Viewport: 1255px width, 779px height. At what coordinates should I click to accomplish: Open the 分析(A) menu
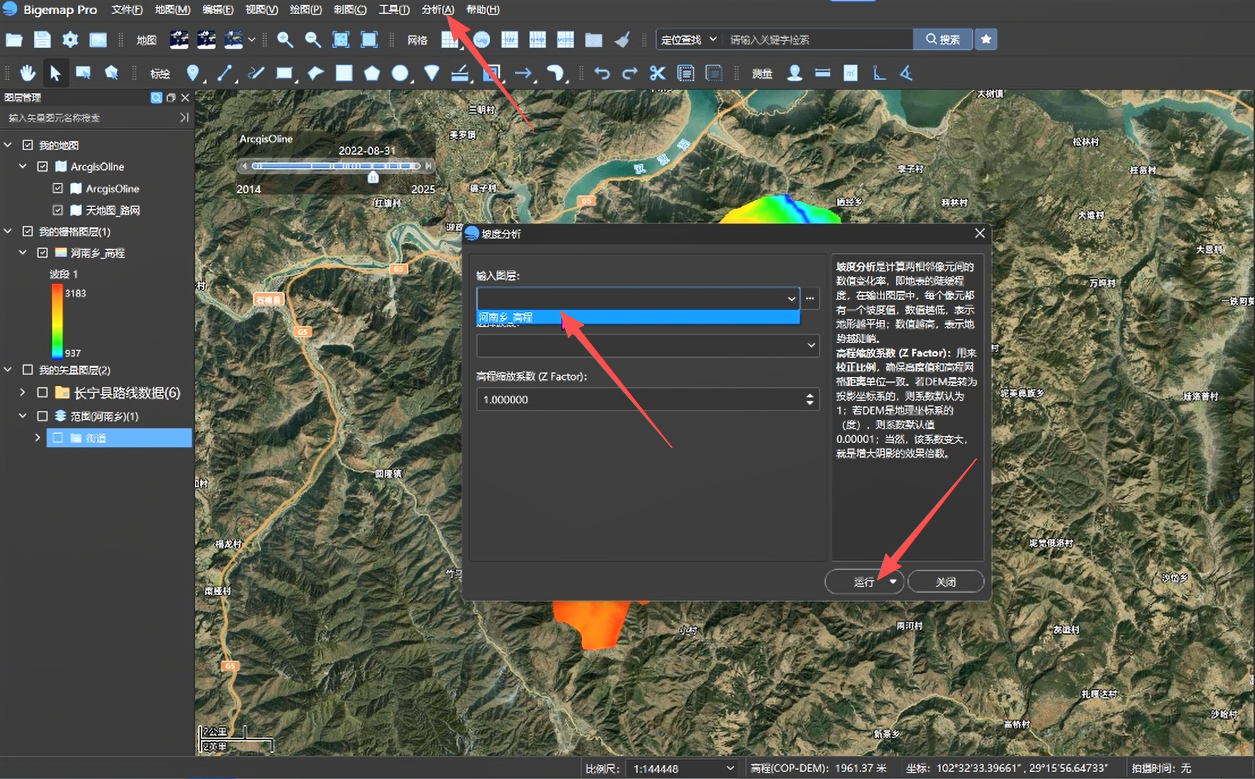[438, 9]
